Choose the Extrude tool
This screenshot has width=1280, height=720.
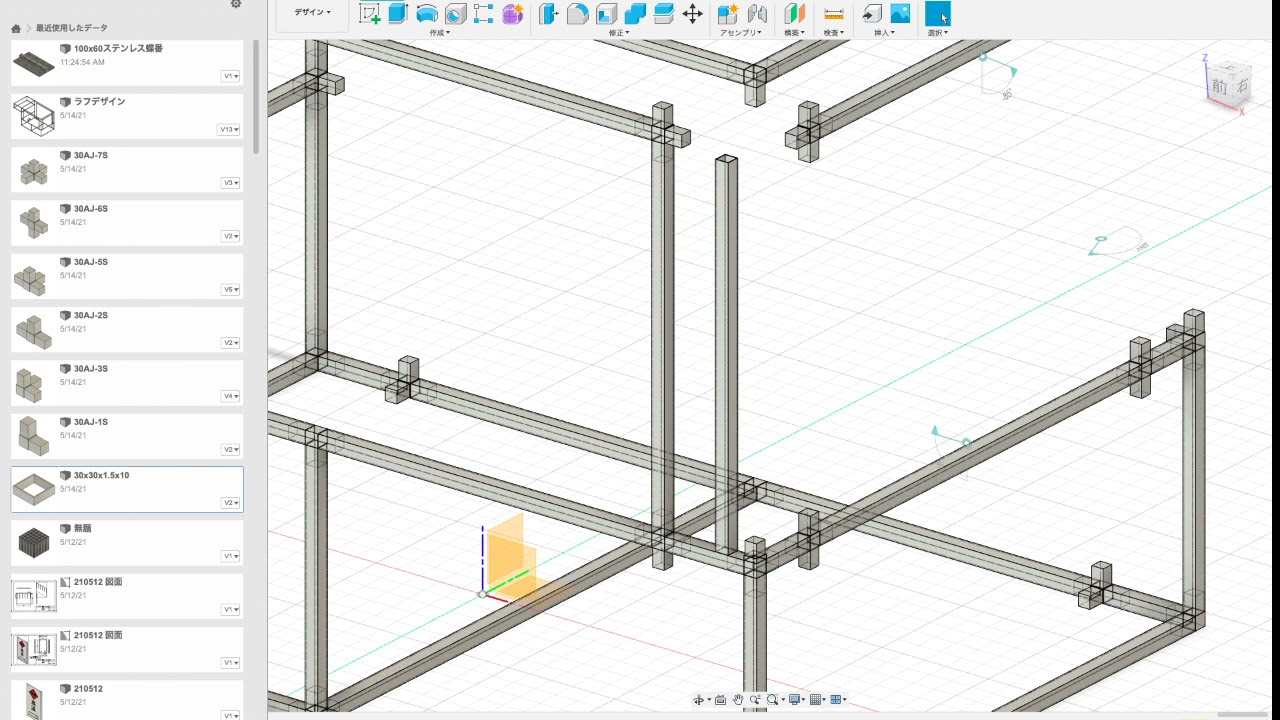(398, 14)
